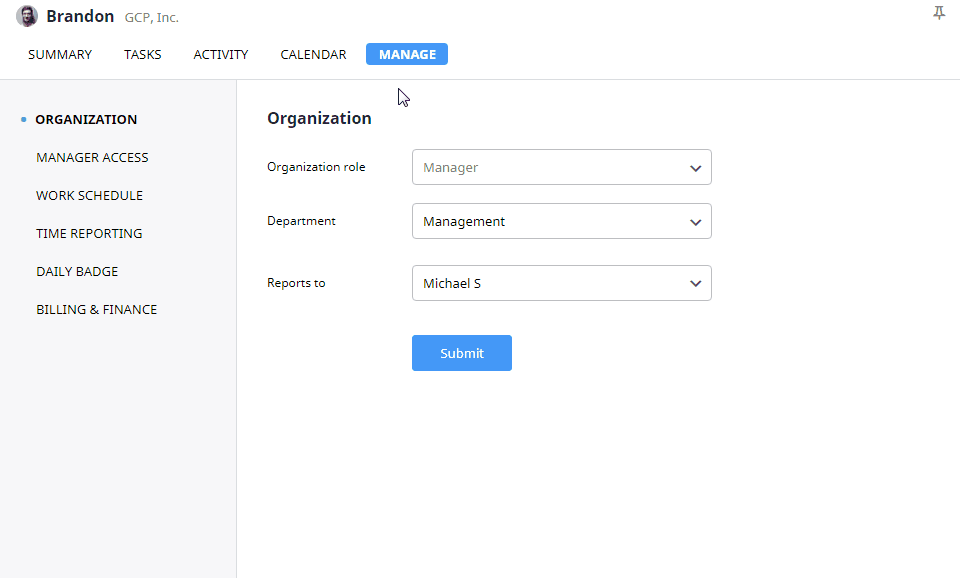Select the Manage tab
960x578 pixels.
407,55
